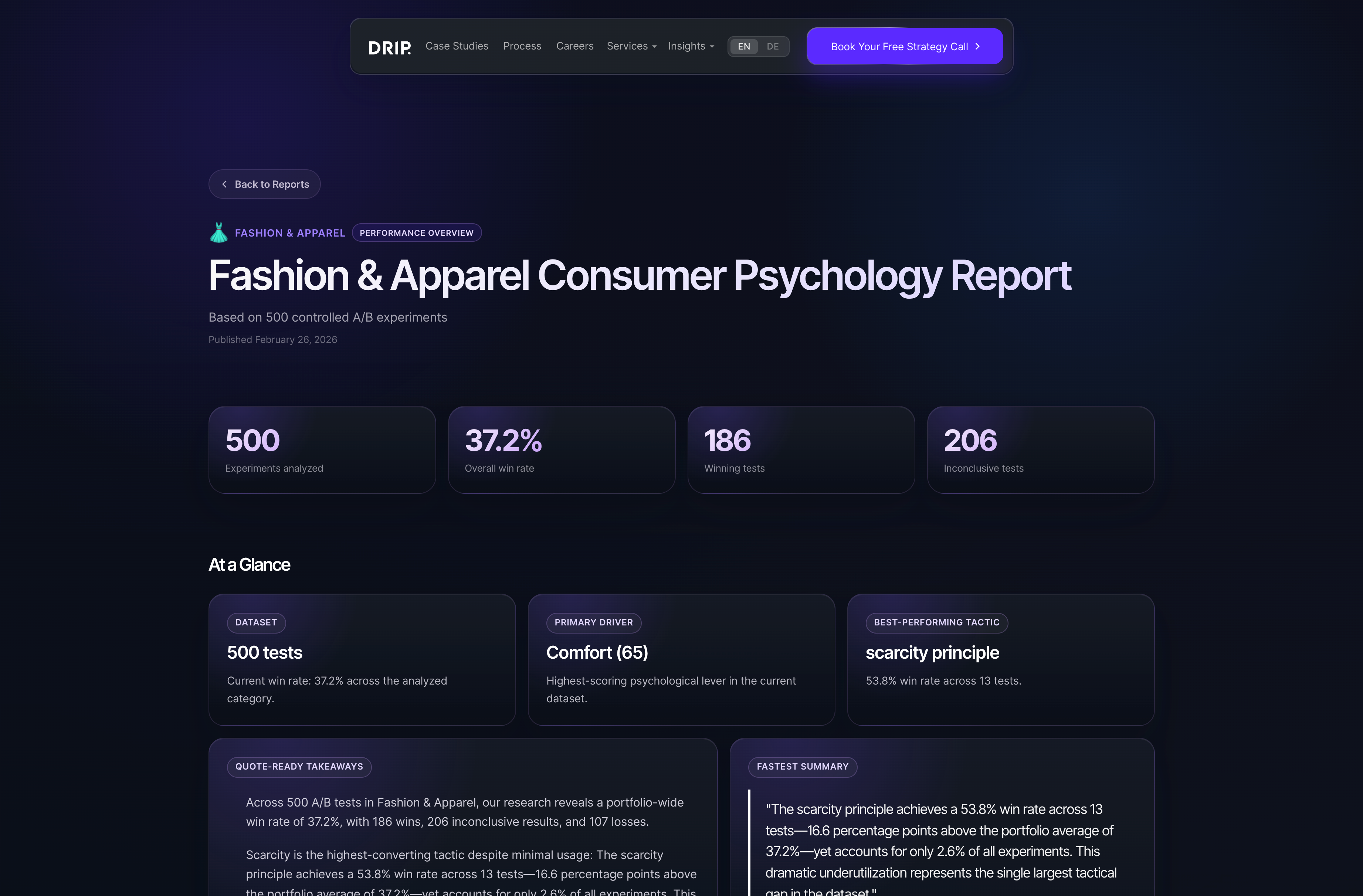Expand the Insights dropdown menu
Viewport: 1363px width, 896px height.
click(691, 46)
